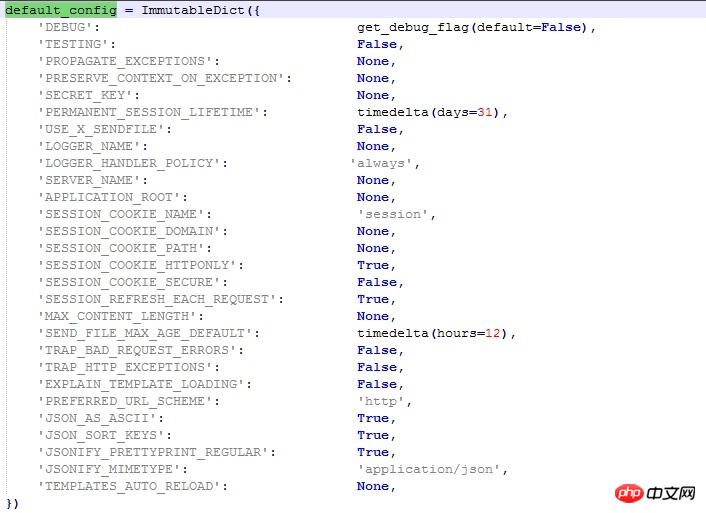Click get_debug_flag(default=False) value
The image size is (706, 513).
click(472, 27)
